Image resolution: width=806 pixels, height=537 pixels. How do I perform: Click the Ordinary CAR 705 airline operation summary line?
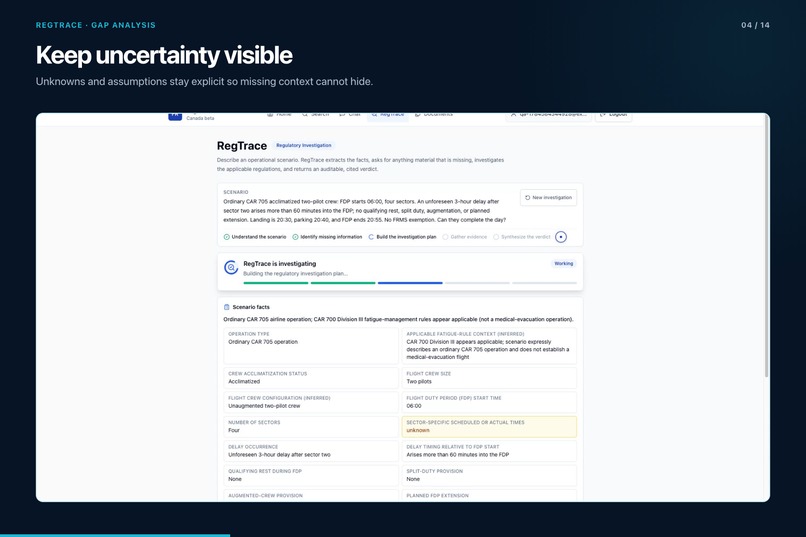398,319
